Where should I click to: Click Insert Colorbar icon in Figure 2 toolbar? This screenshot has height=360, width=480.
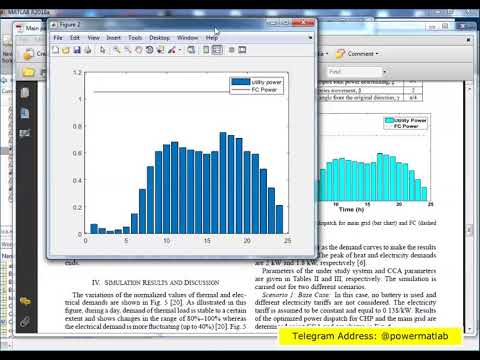click(x=206, y=50)
